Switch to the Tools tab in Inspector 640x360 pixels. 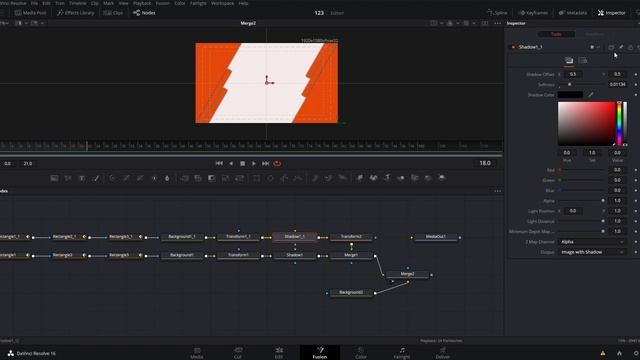coord(556,34)
